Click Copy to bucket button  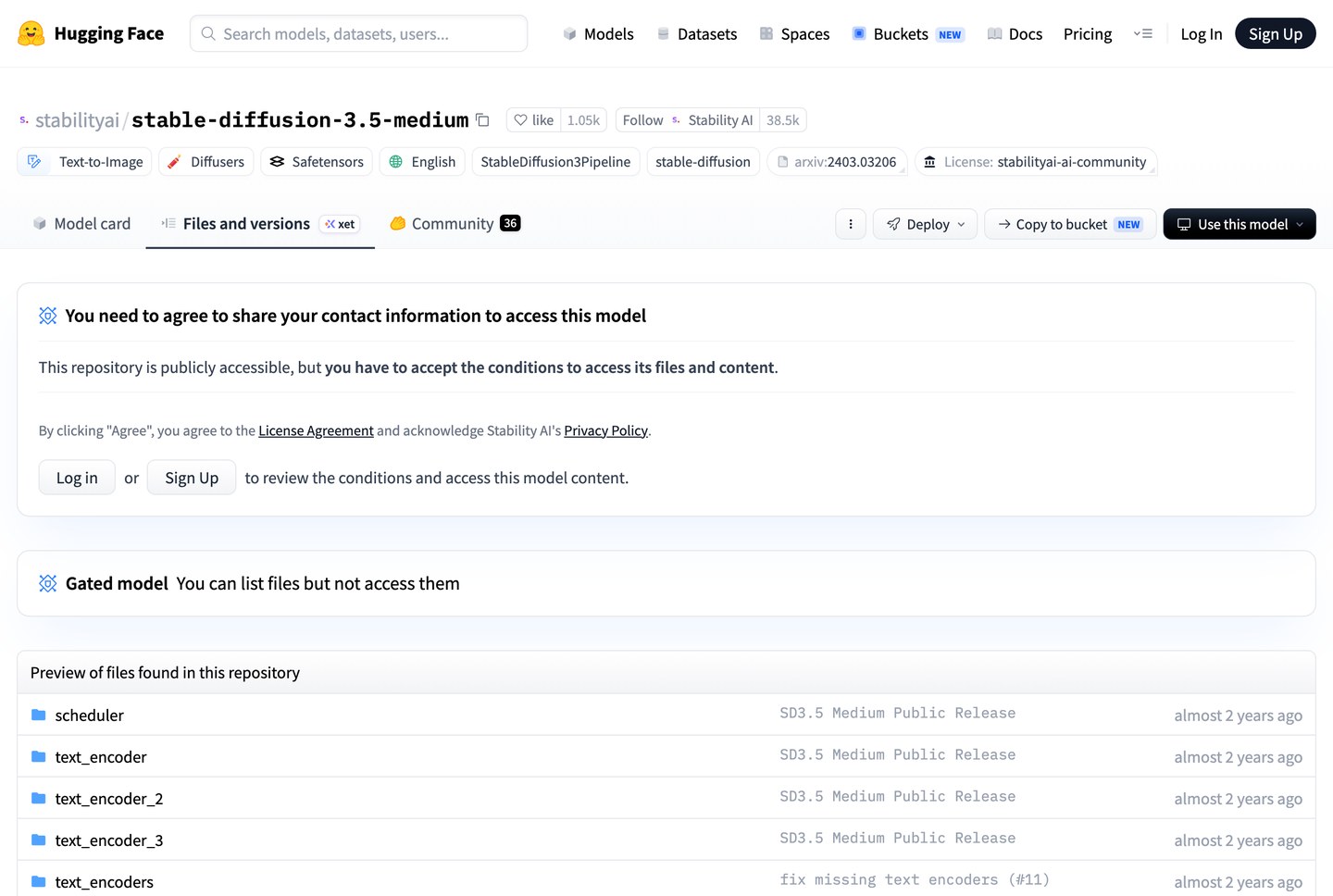(x=1070, y=224)
